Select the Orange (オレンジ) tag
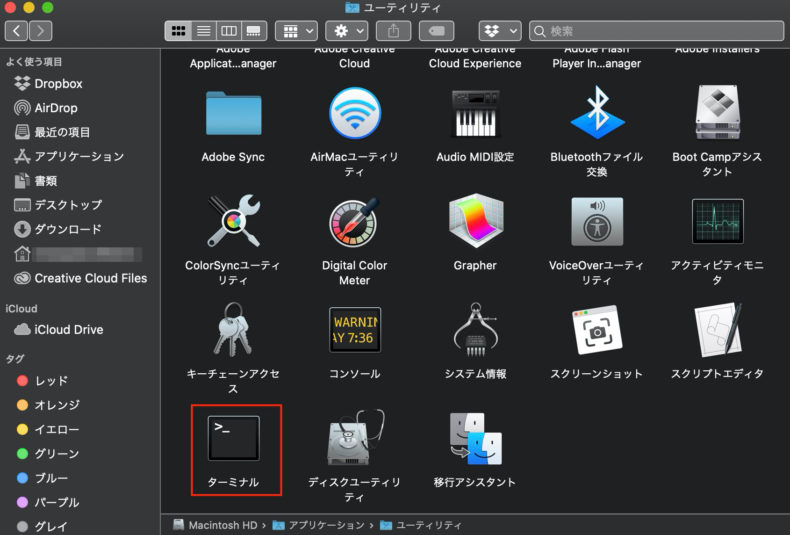This screenshot has height=535, width=790. (48, 405)
